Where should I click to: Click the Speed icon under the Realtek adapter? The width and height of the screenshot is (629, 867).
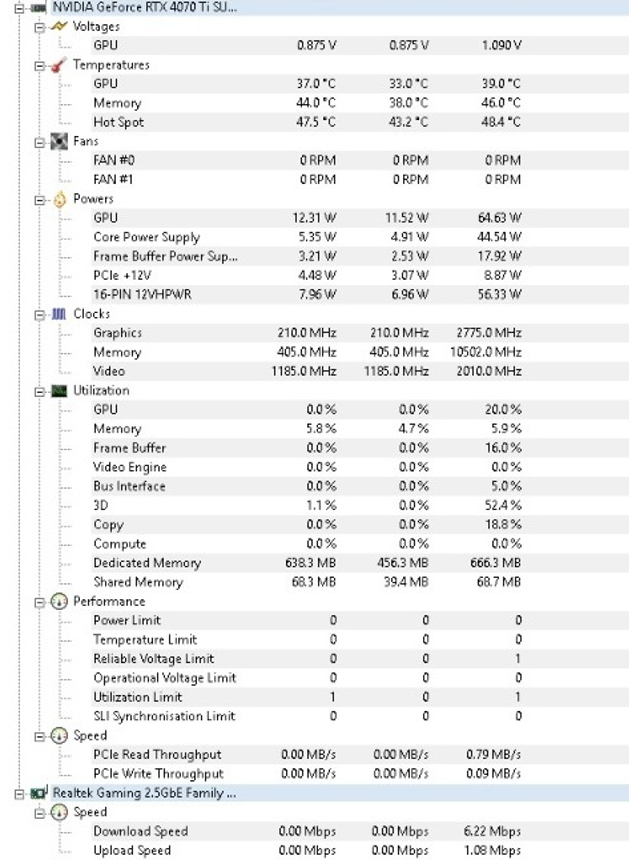pyautogui.click(x=59, y=812)
